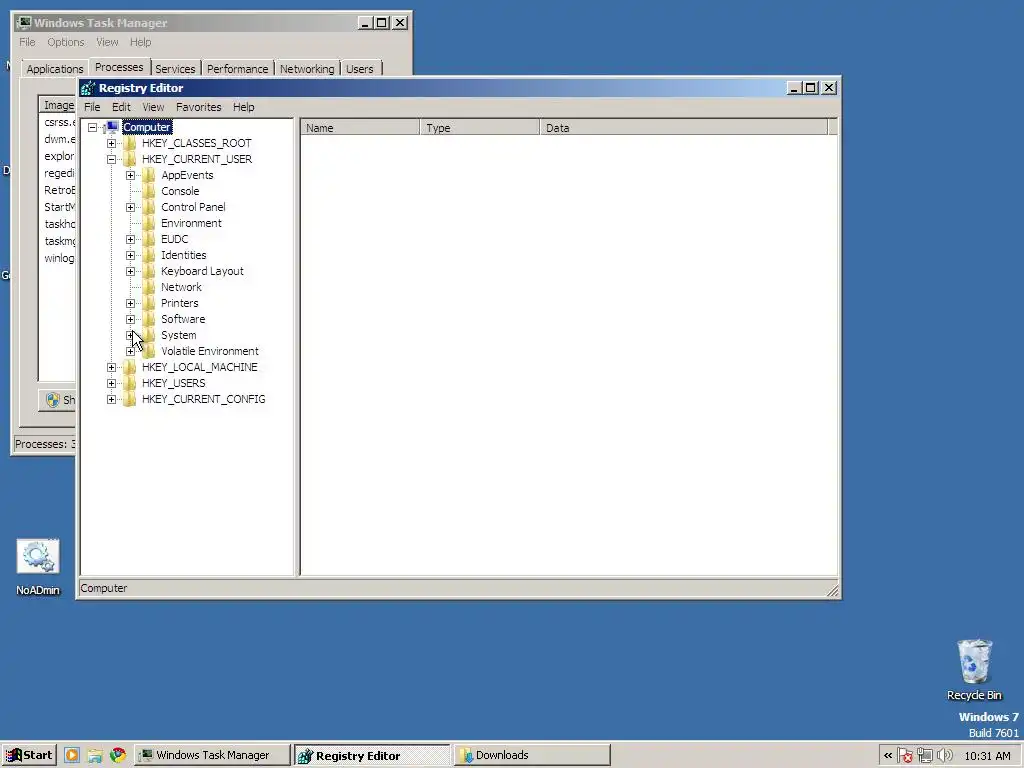1024x768 pixels.
Task: Click the HKEY_LOCAL_MACHINE folder icon
Action: pos(130,367)
